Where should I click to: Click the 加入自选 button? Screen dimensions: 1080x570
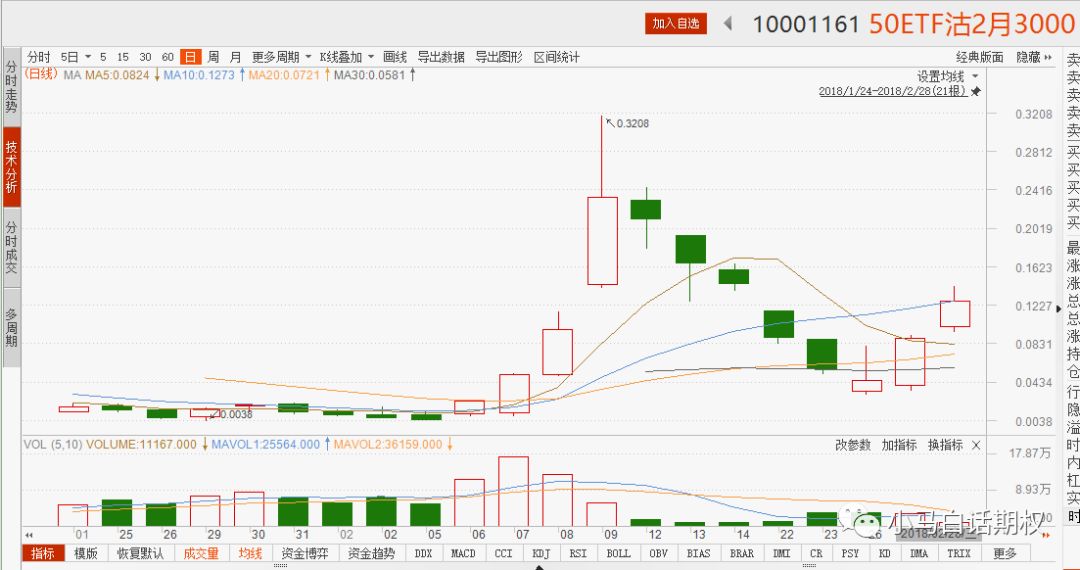[x=677, y=23]
